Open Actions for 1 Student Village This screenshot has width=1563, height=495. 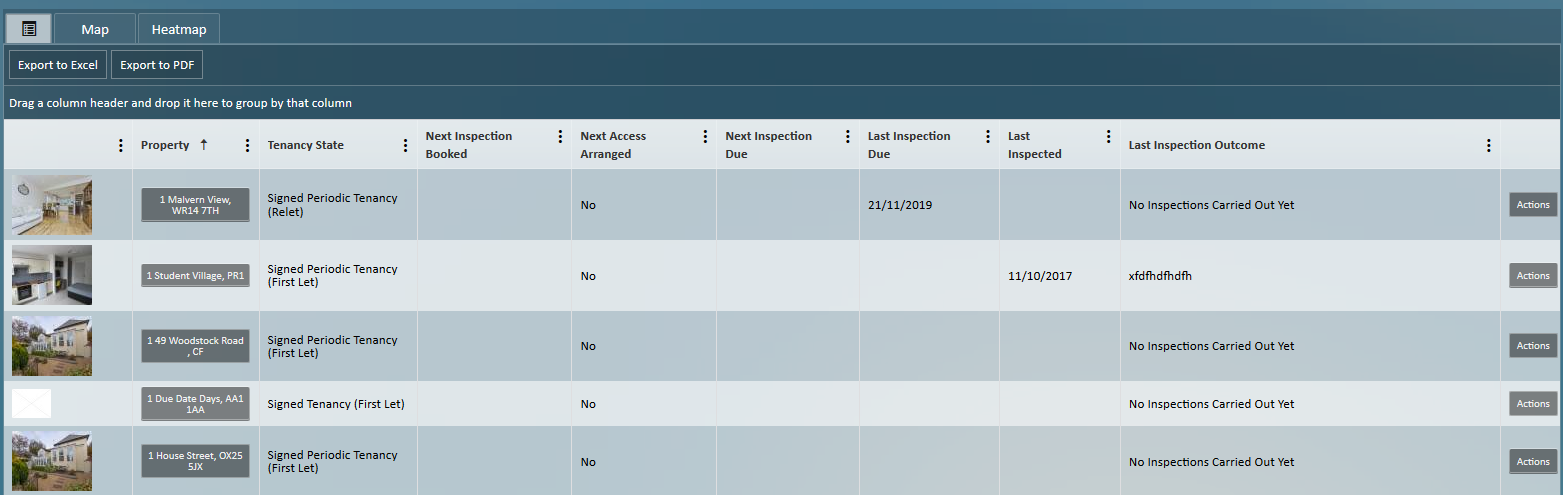click(x=1532, y=276)
